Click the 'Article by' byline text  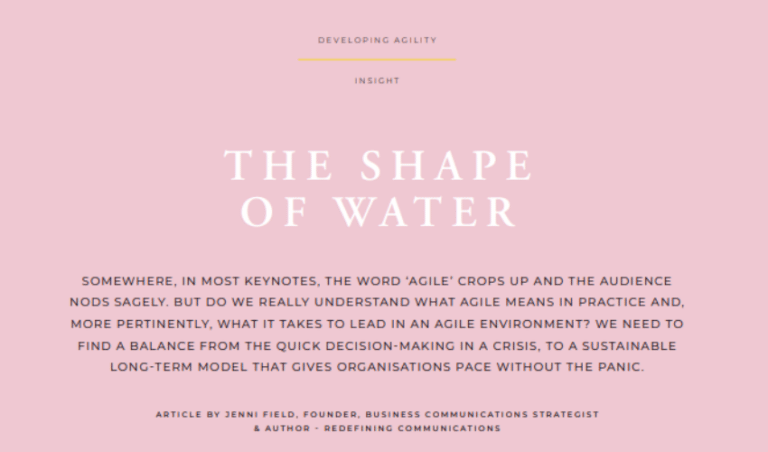pos(189,413)
